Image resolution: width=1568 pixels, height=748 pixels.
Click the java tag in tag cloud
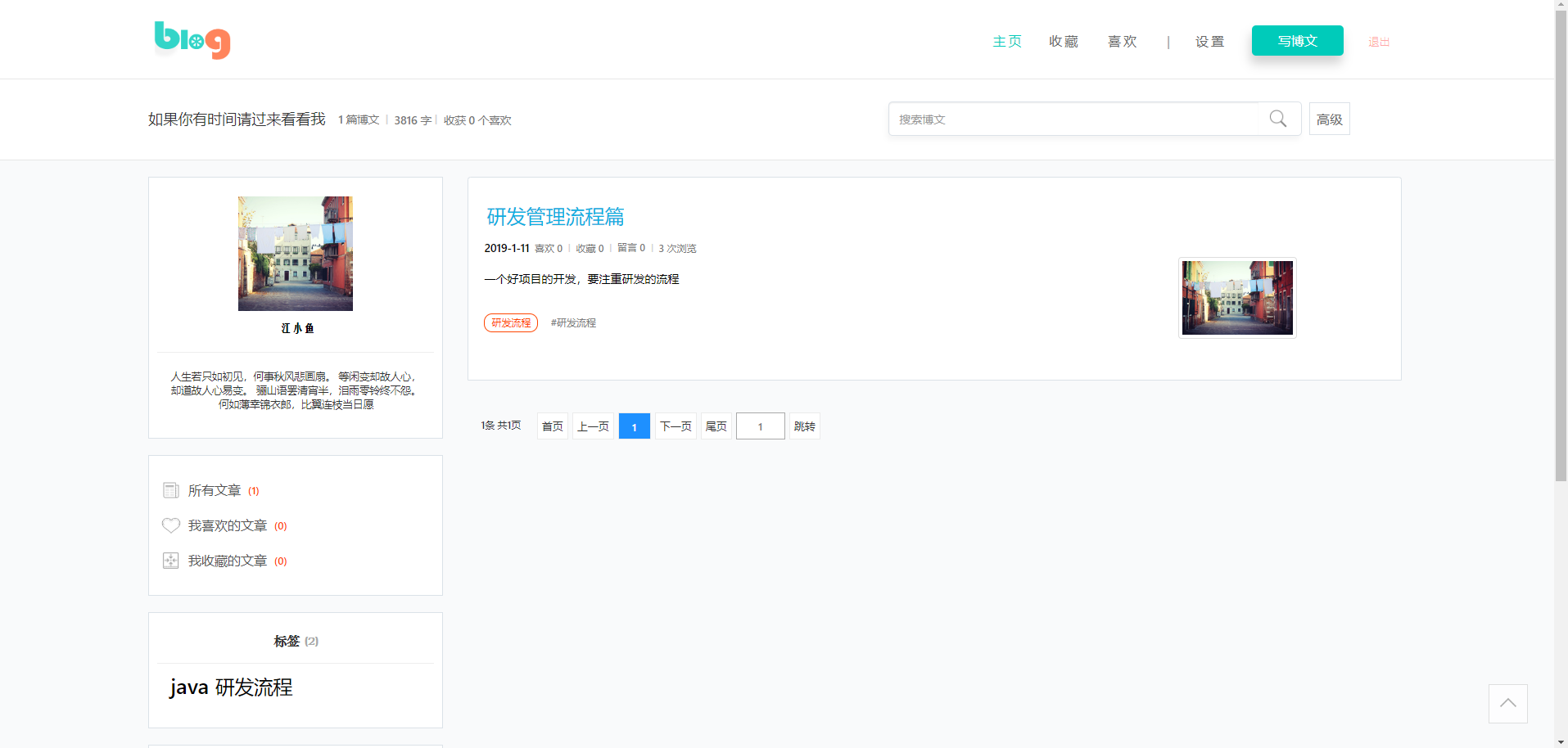point(189,687)
